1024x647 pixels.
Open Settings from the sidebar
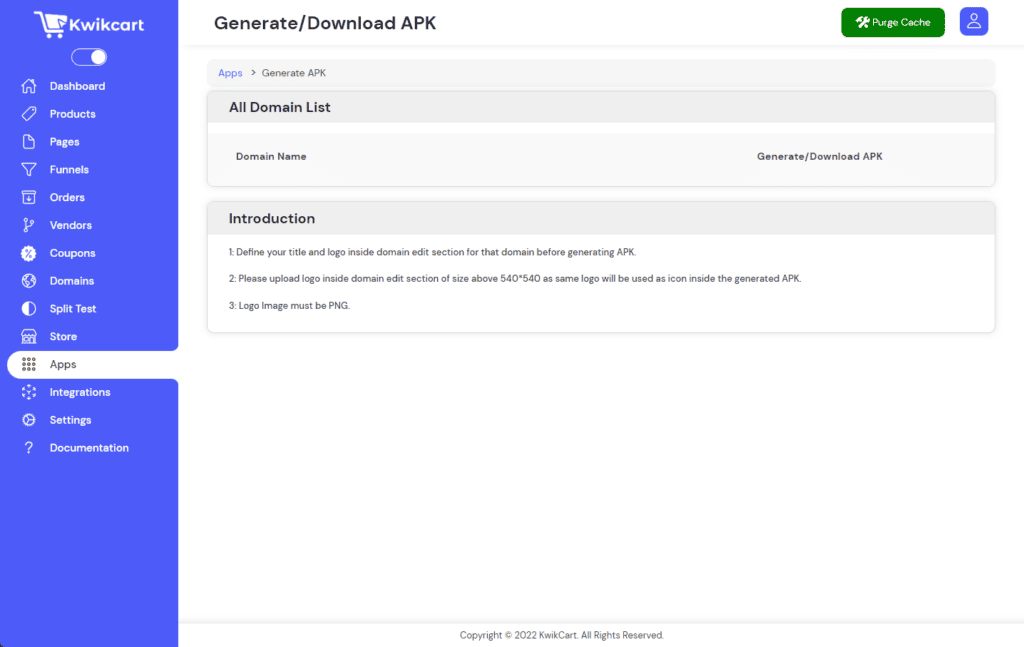pyautogui.click(x=71, y=420)
